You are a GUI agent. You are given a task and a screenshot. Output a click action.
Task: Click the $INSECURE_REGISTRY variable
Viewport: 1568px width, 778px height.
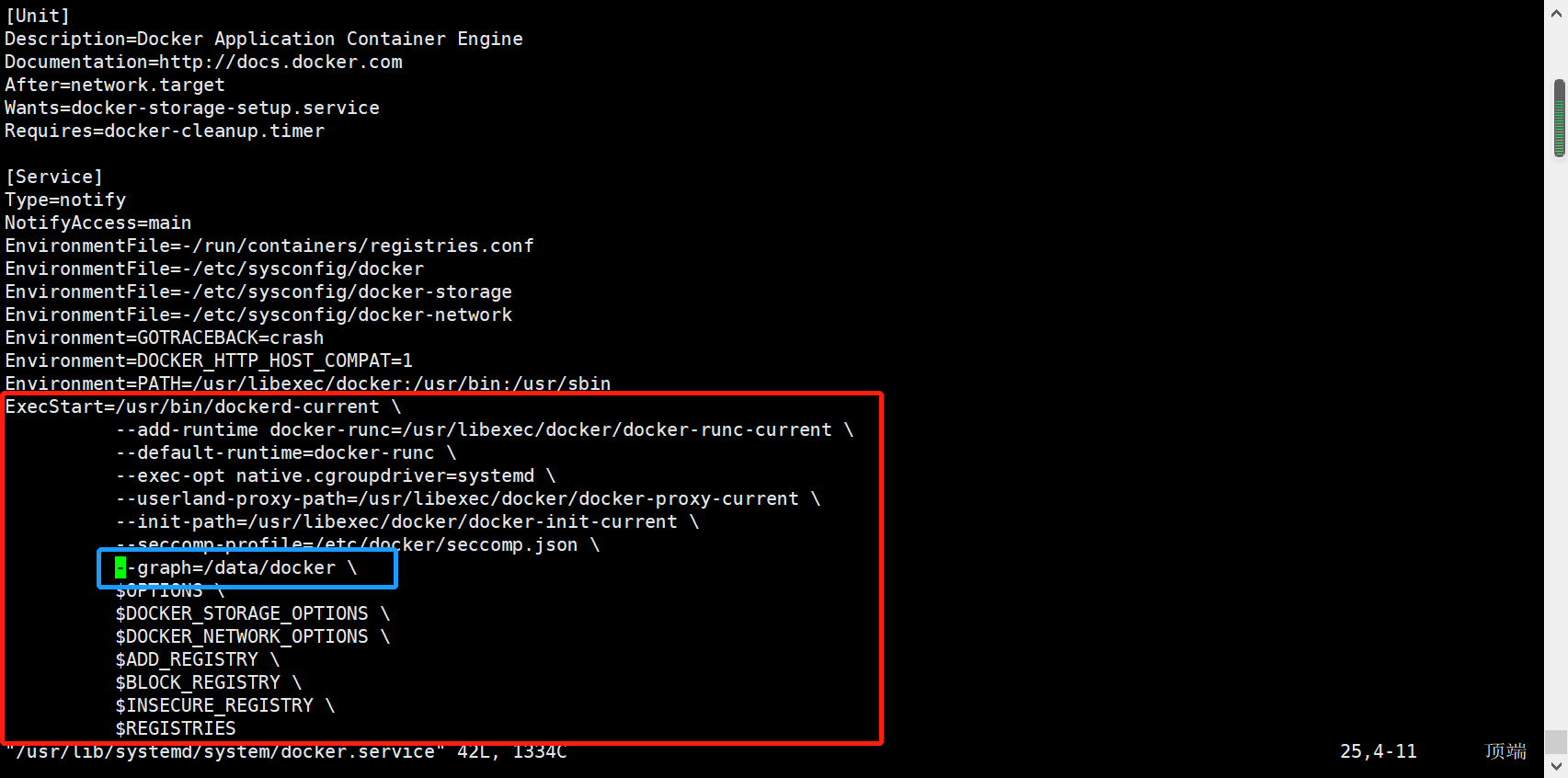tap(214, 705)
